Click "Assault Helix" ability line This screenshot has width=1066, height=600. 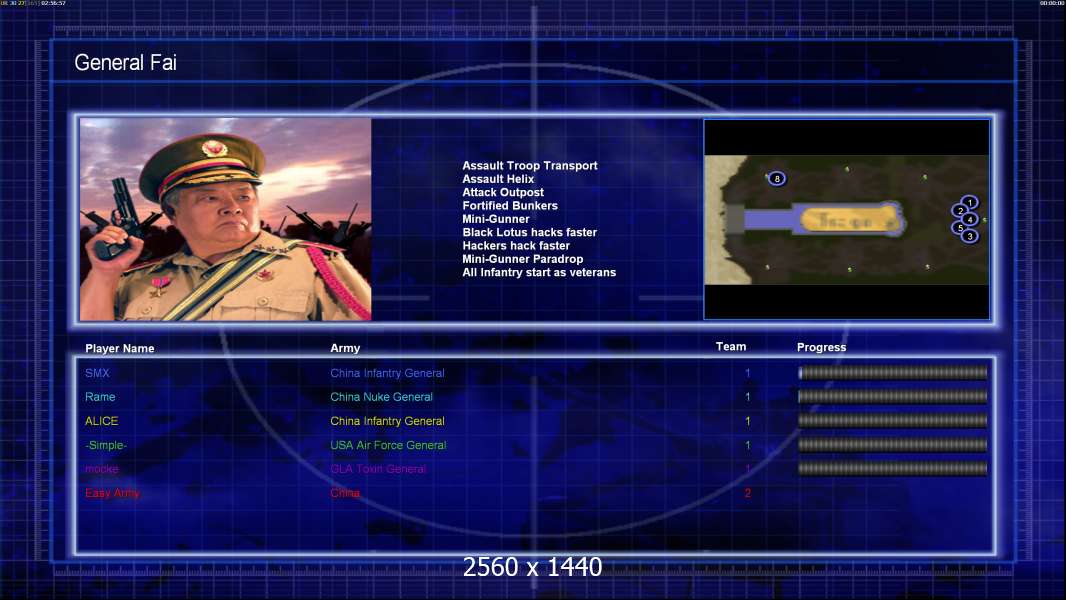tap(498, 179)
